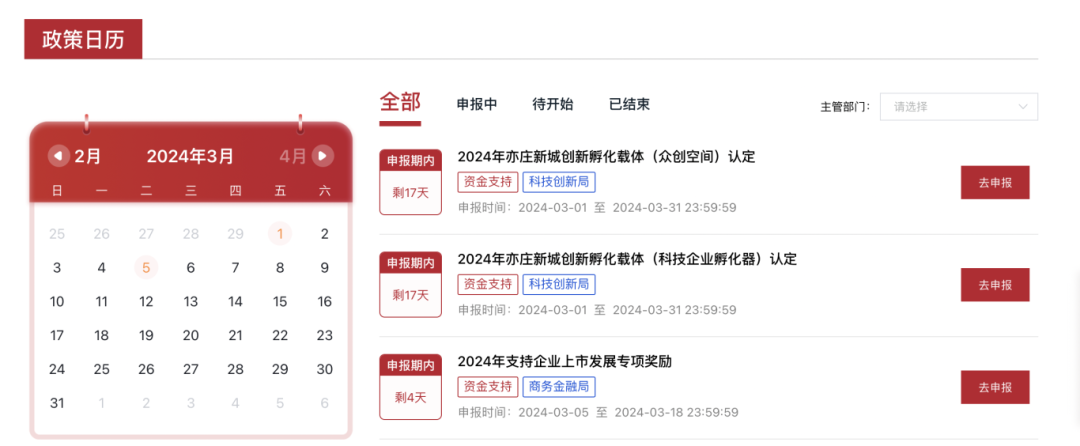Pick March 9 on the calendar
The height and width of the screenshot is (446, 1080).
point(324,268)
